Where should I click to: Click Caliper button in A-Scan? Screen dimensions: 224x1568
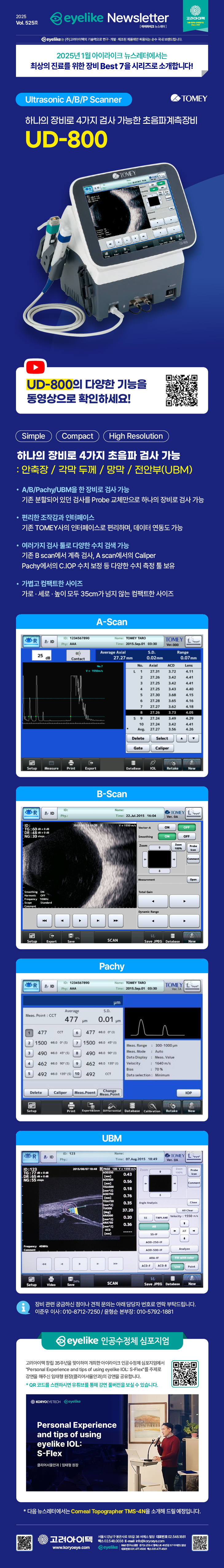162,747
